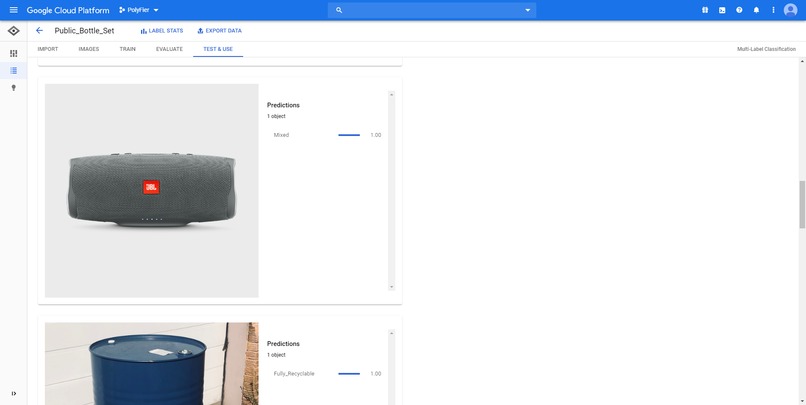Open the dashboard icon in left sidebar
Screen dimensions: 806x405
point(14,53)
